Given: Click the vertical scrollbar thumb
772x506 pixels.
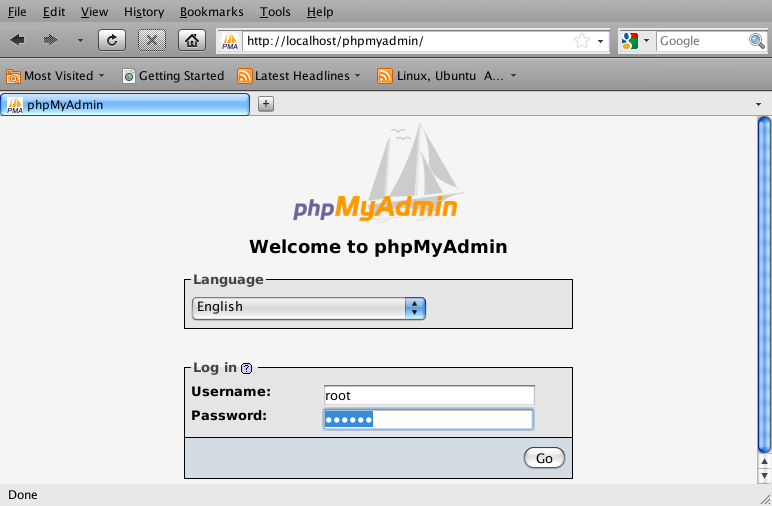Looking at the screenshot, I should coord(764,285).
